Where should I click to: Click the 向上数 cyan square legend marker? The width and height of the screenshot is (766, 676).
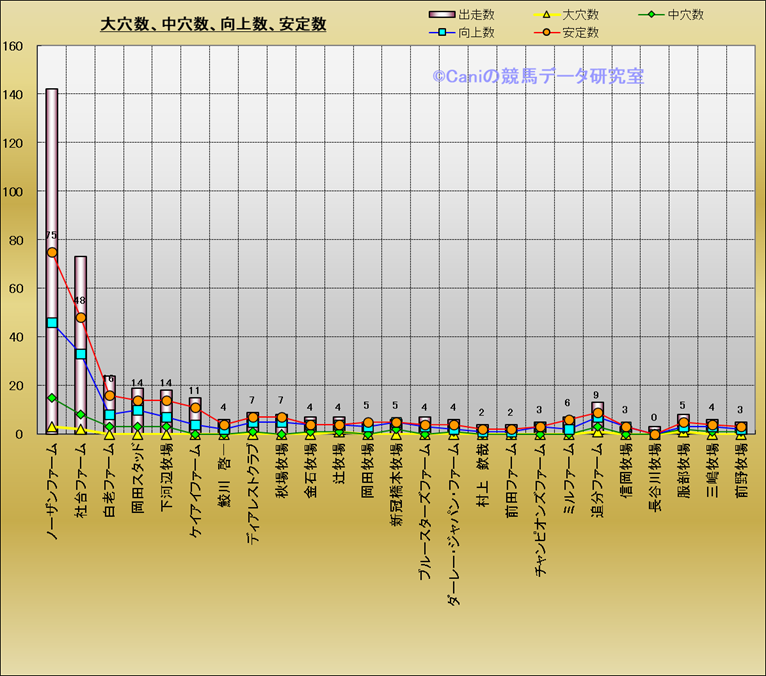440,33
